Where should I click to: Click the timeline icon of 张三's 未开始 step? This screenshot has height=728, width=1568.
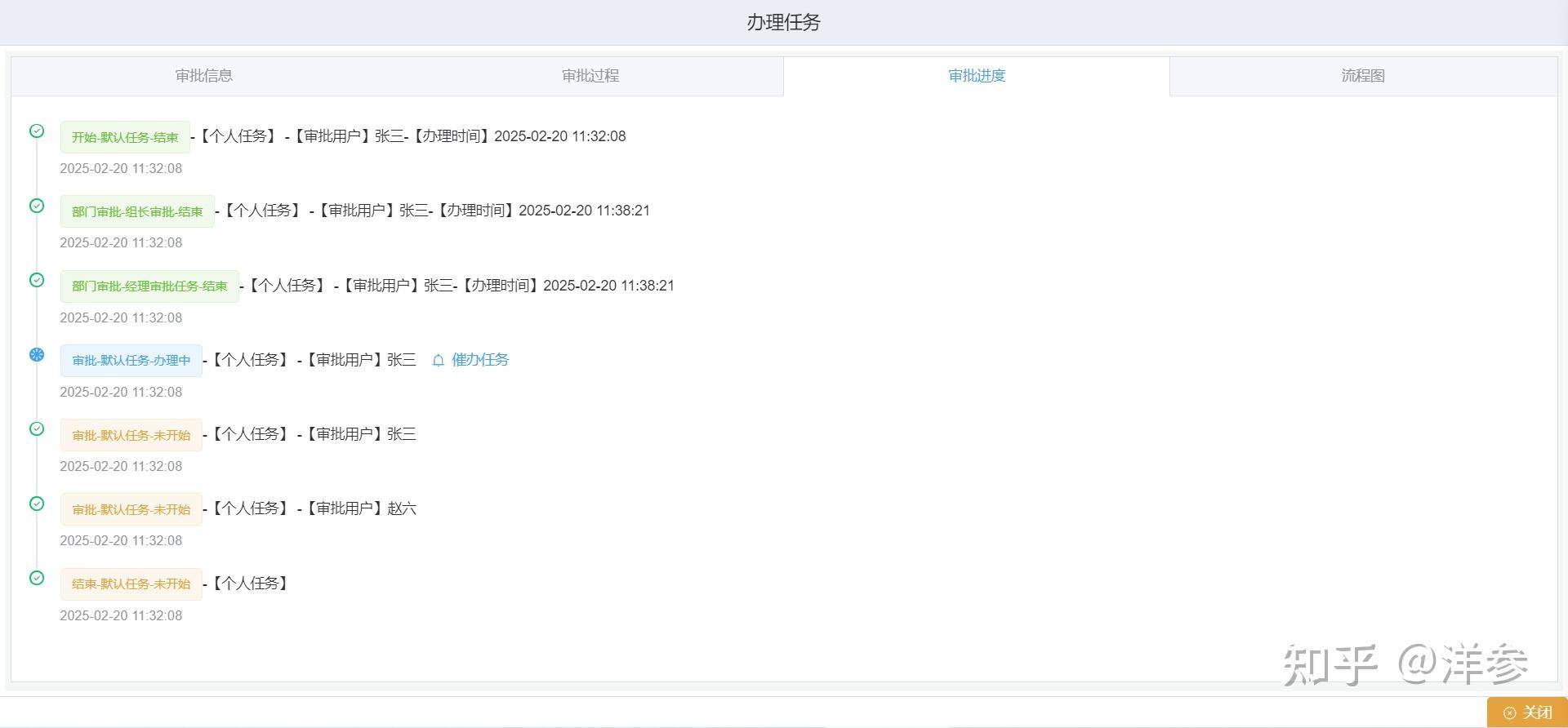tap(37, 428)
